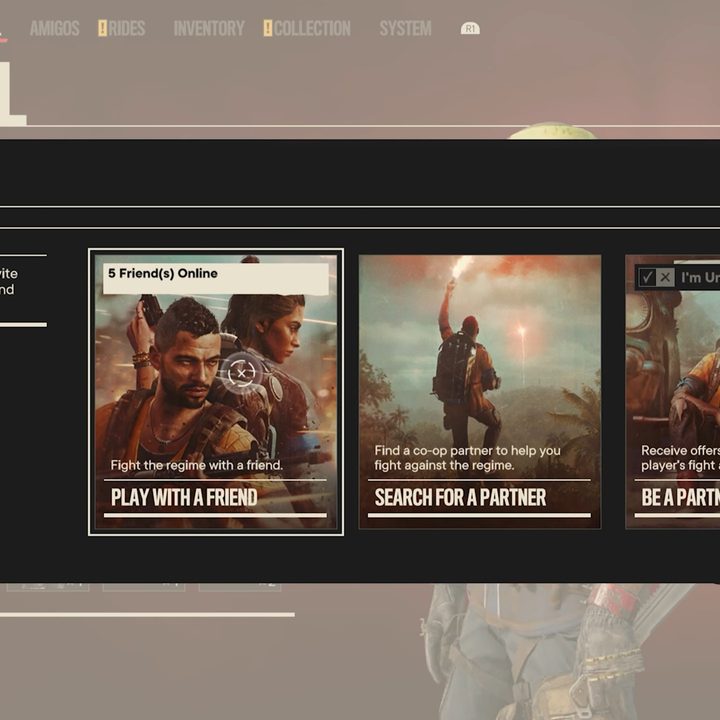Screen dimensions: 720x720
Task: Toggle the checkmark availability option
Action: (647, 277)
